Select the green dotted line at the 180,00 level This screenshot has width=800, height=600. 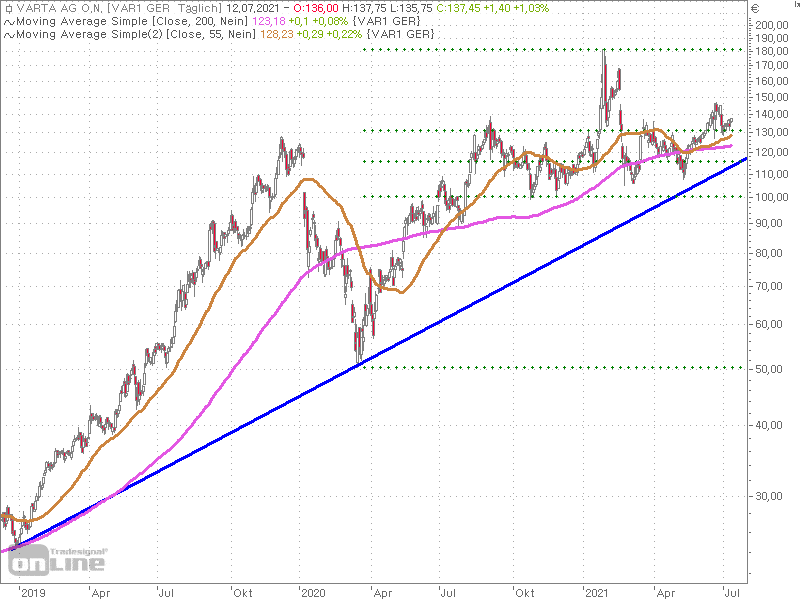coord(551,49)
